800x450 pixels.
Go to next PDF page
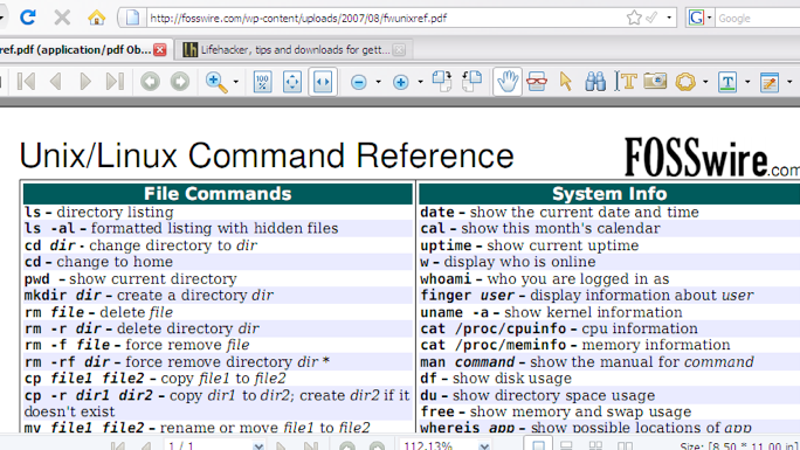[85, 81]
